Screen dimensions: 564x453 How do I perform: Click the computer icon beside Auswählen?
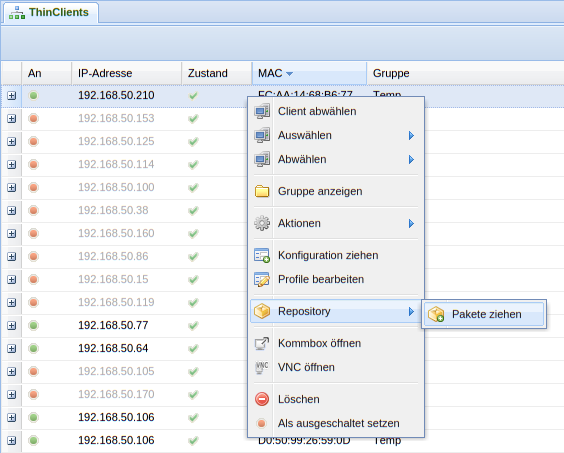tap(262, 135)
